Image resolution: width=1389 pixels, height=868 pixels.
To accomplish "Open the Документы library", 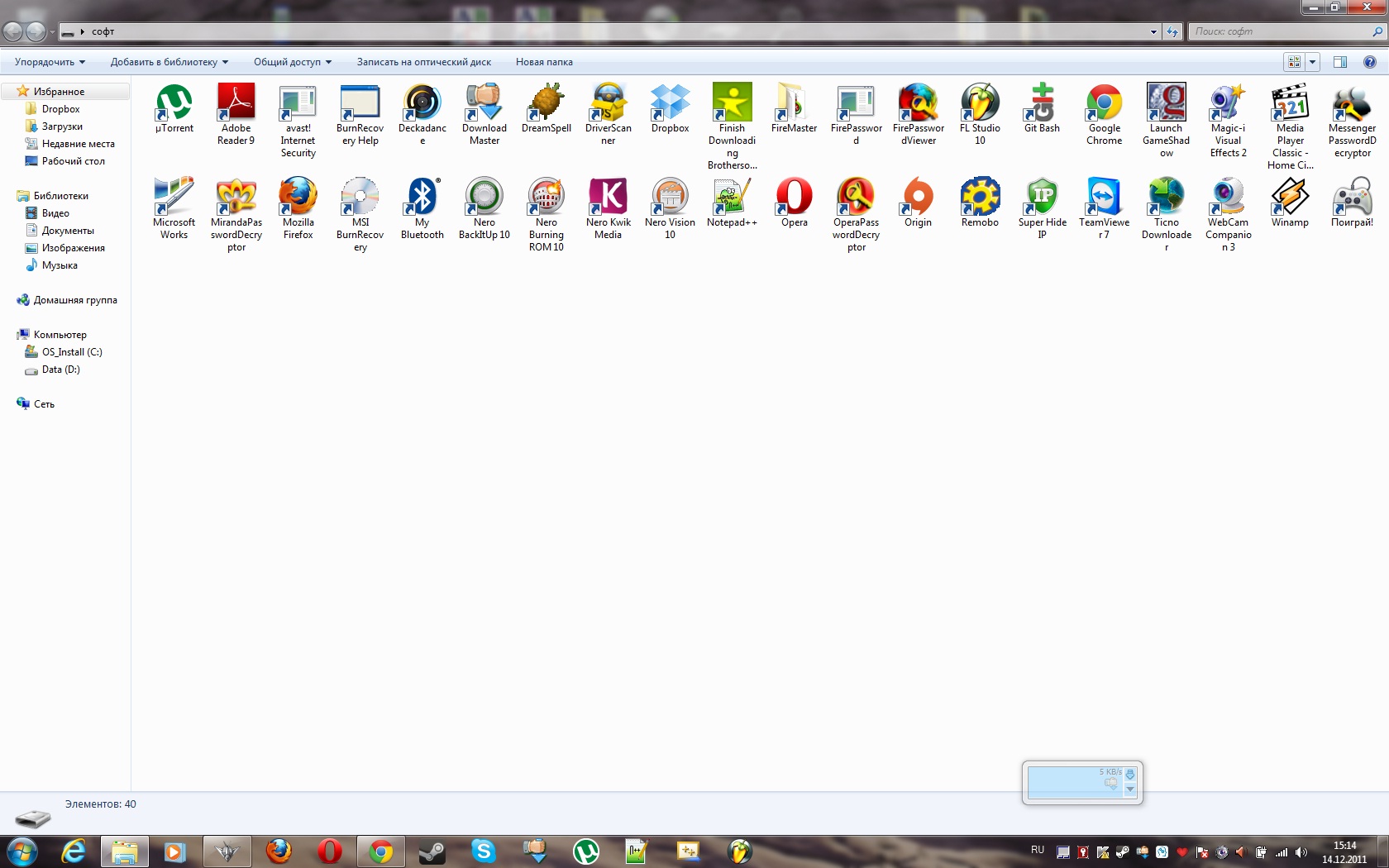I will pyautogui.click(x=68, y=231).
